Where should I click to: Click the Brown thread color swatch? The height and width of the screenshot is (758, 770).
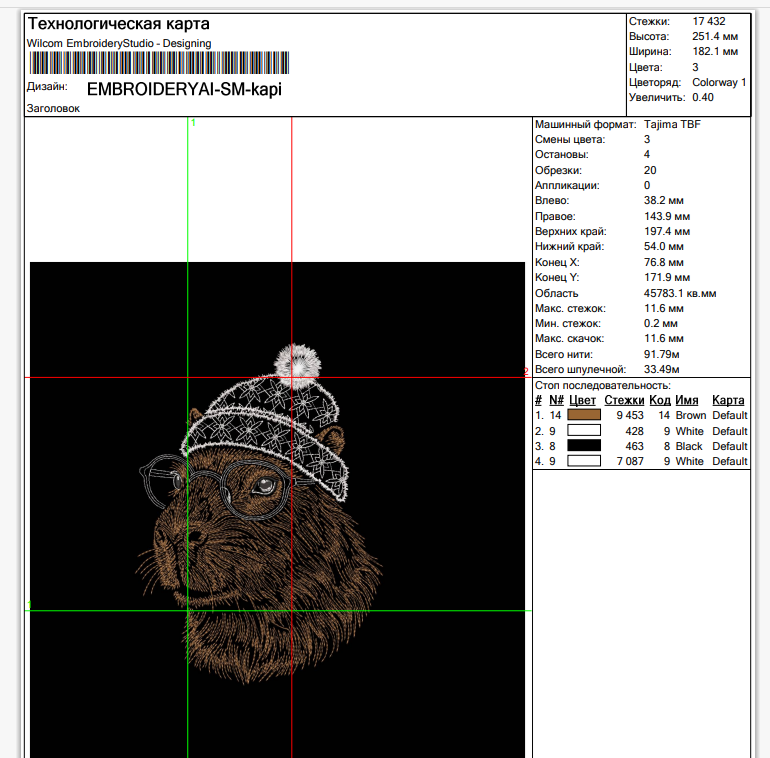coord(583,415)
